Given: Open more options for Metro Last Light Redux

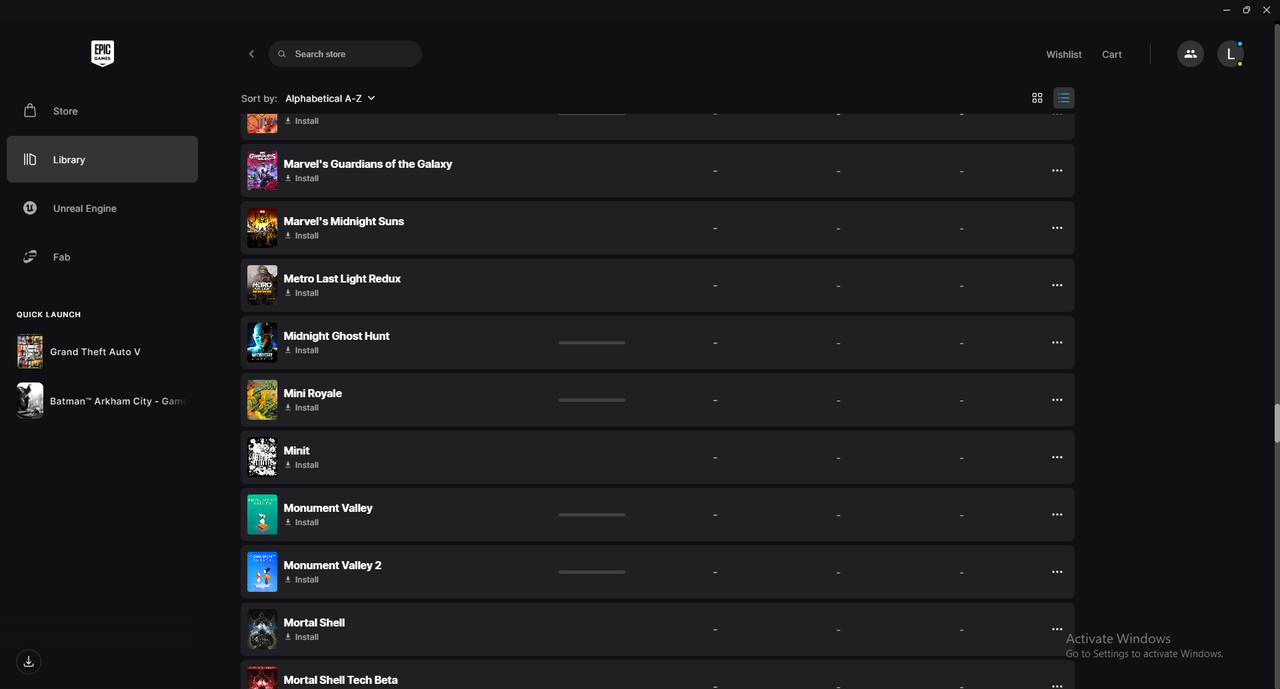Looking at the screenshot, I should pos(1057,285).
